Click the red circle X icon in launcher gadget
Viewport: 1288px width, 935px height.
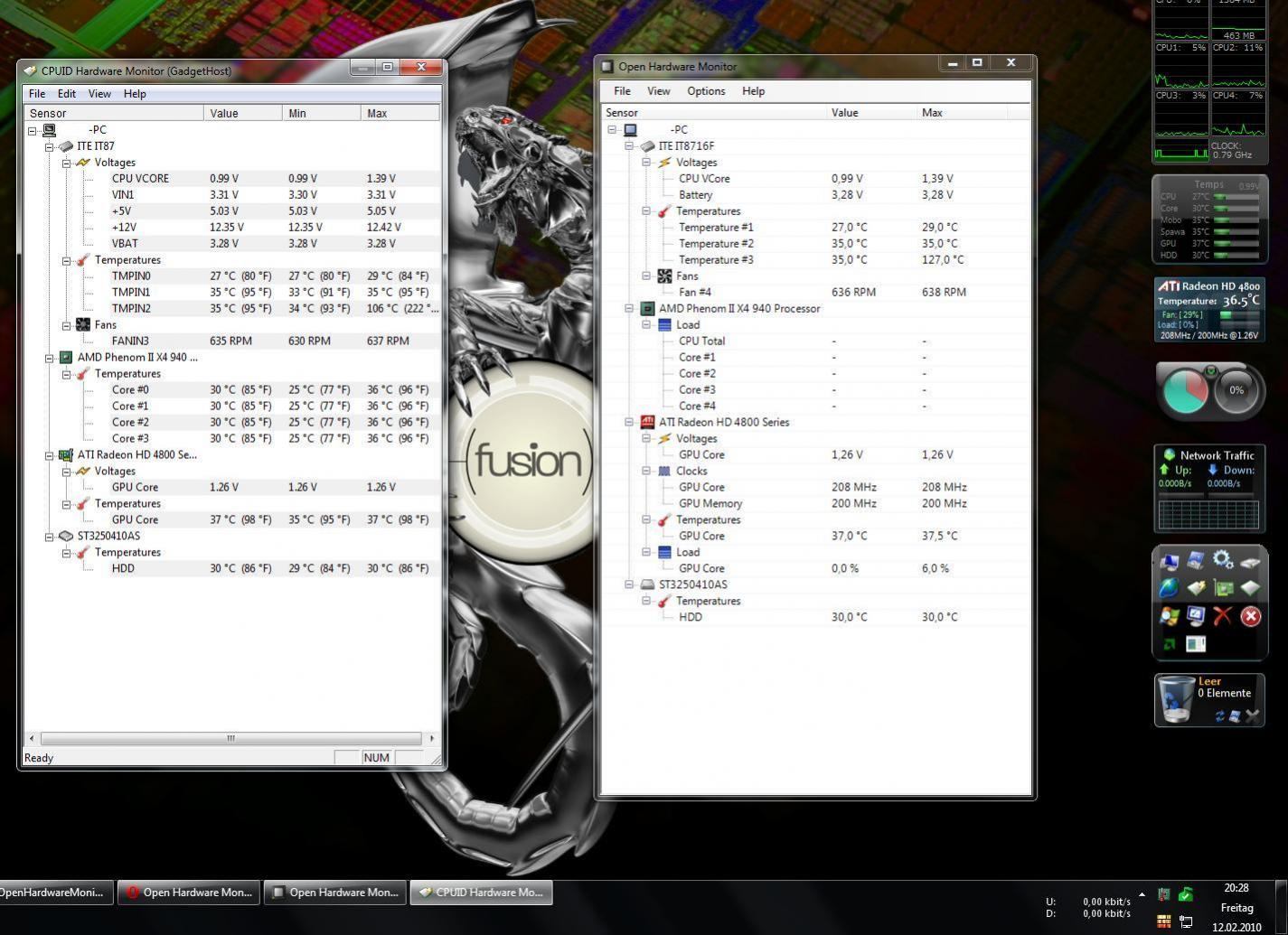coord(1251,616)
